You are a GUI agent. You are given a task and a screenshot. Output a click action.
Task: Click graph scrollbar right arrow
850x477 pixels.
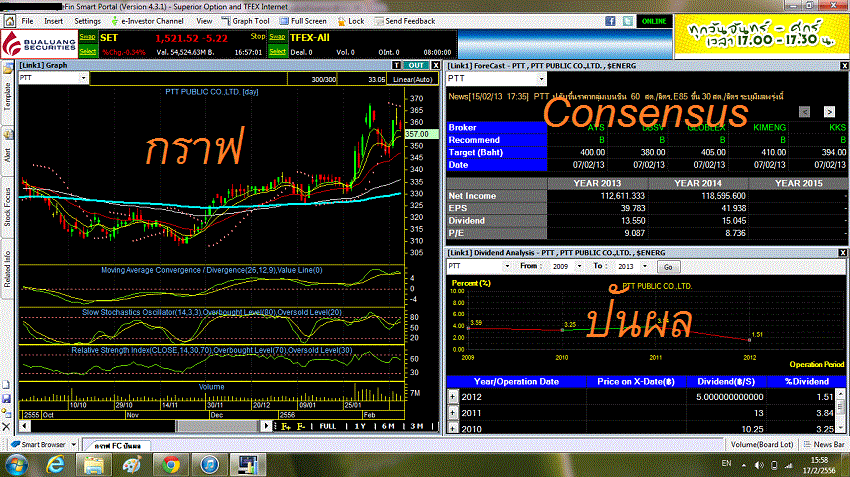click(x=266, y=426)
